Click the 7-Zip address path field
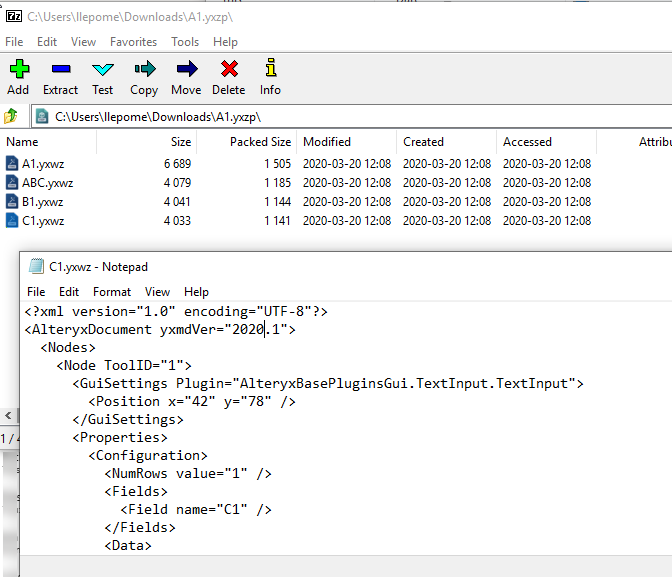Viewport: 672px width, 577px height. pyautogui.click(x=351, y=117)
